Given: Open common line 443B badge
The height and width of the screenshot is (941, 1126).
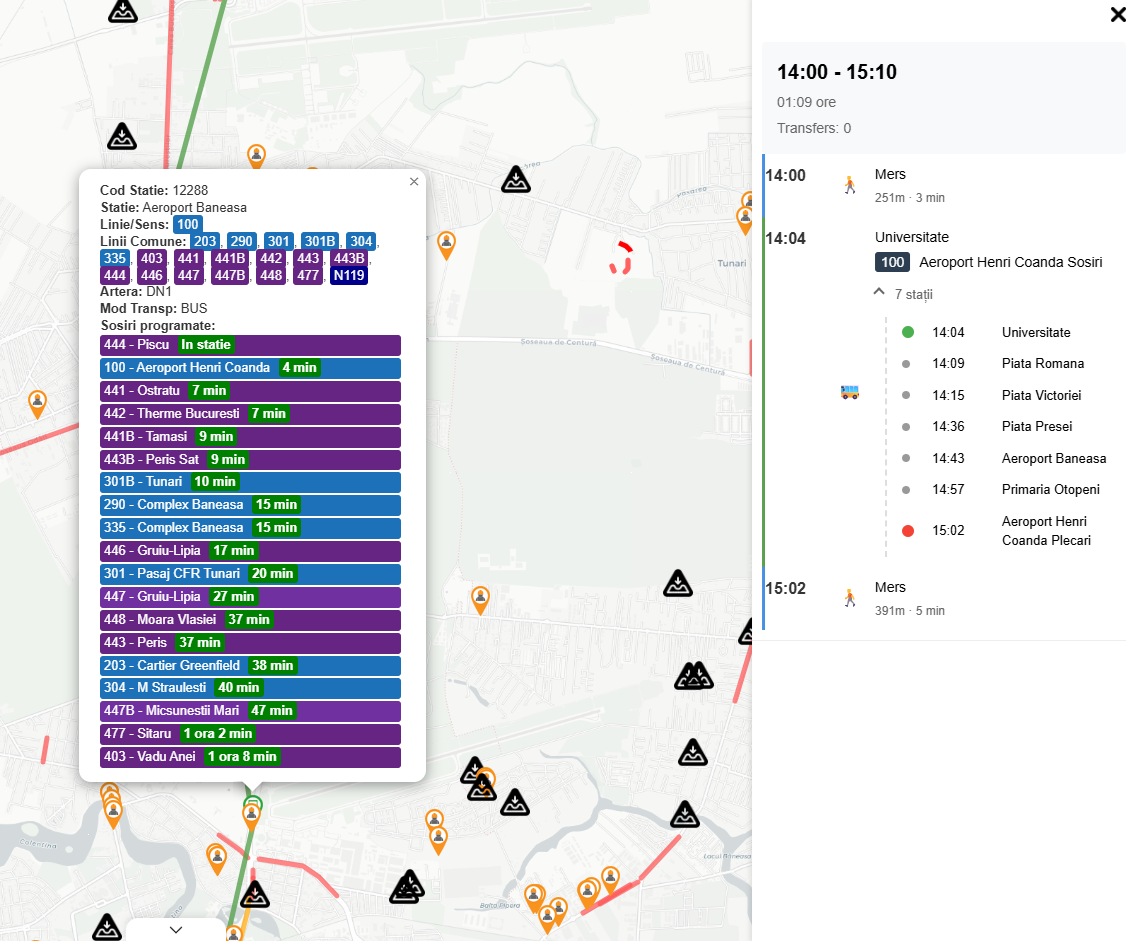Looking at the screenshot, I should click(349, 259).
